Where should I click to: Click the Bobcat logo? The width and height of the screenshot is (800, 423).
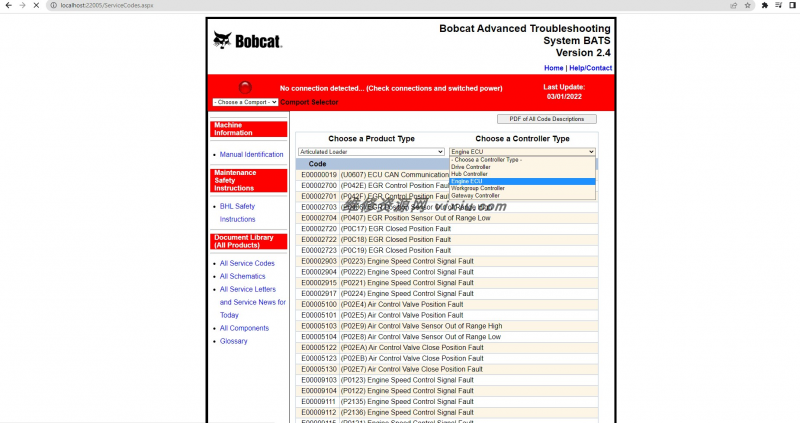click(x=246, y=41)
